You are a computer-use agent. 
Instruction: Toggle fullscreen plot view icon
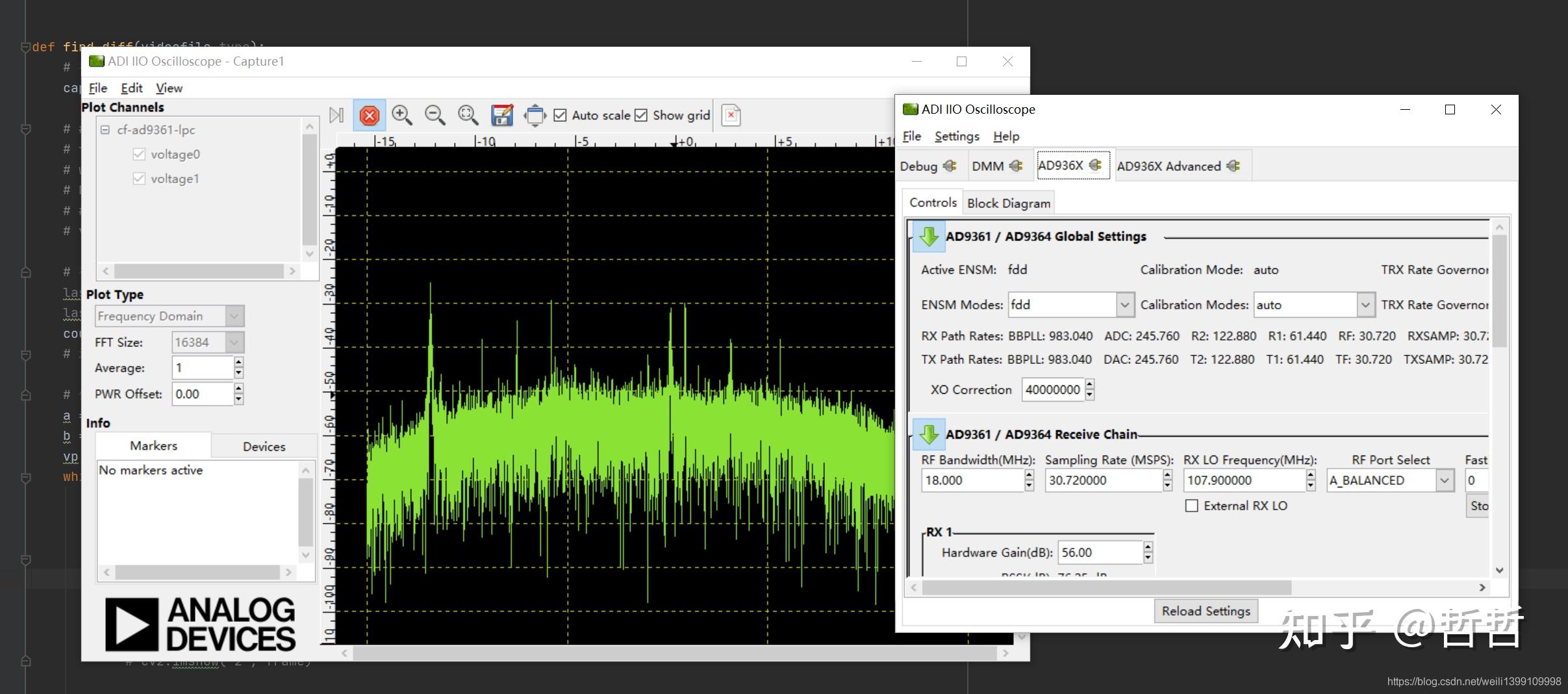[x=535, y=116]
